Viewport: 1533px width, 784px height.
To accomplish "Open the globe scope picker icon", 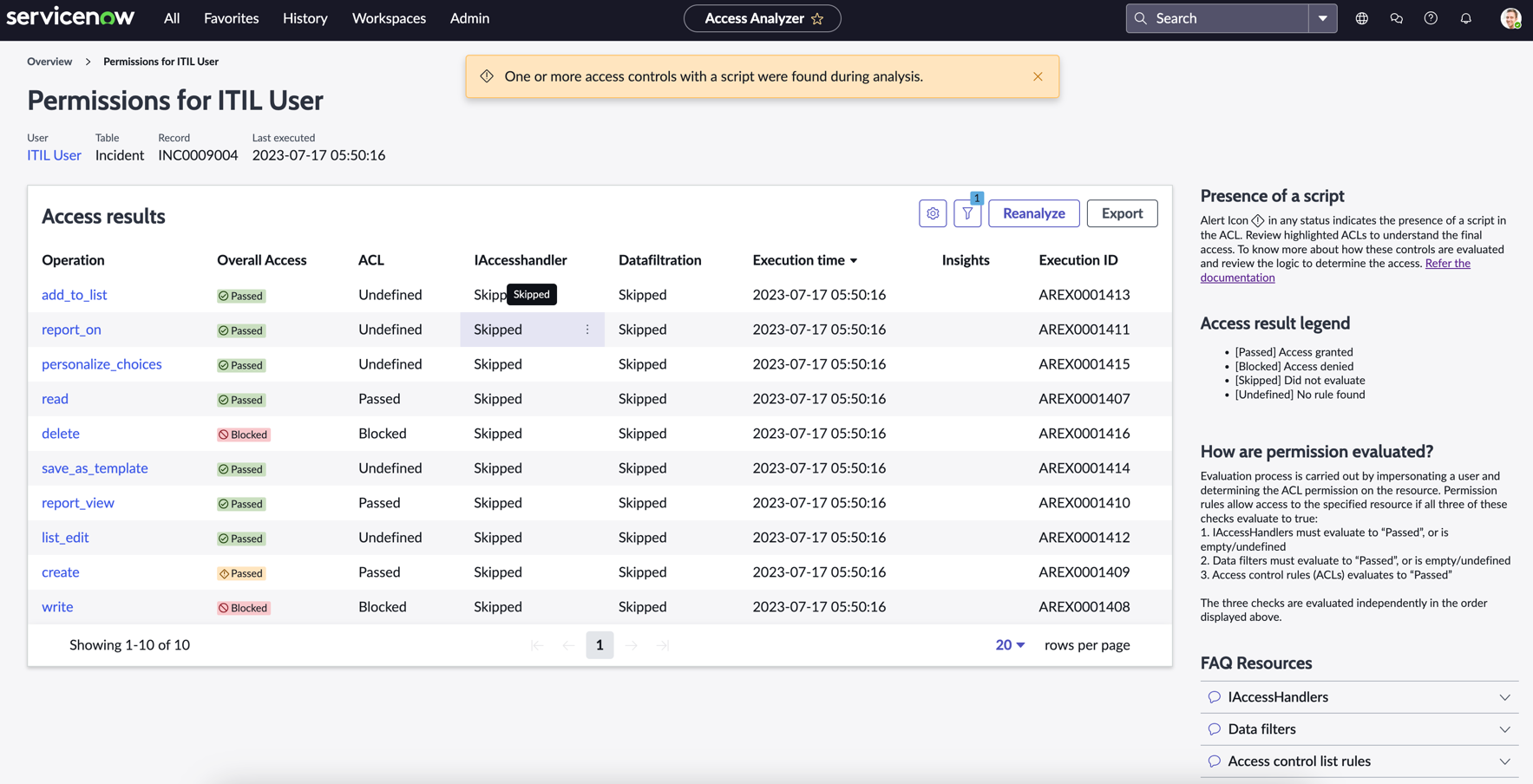I will pyautogui.click(x=1362, y=18).
